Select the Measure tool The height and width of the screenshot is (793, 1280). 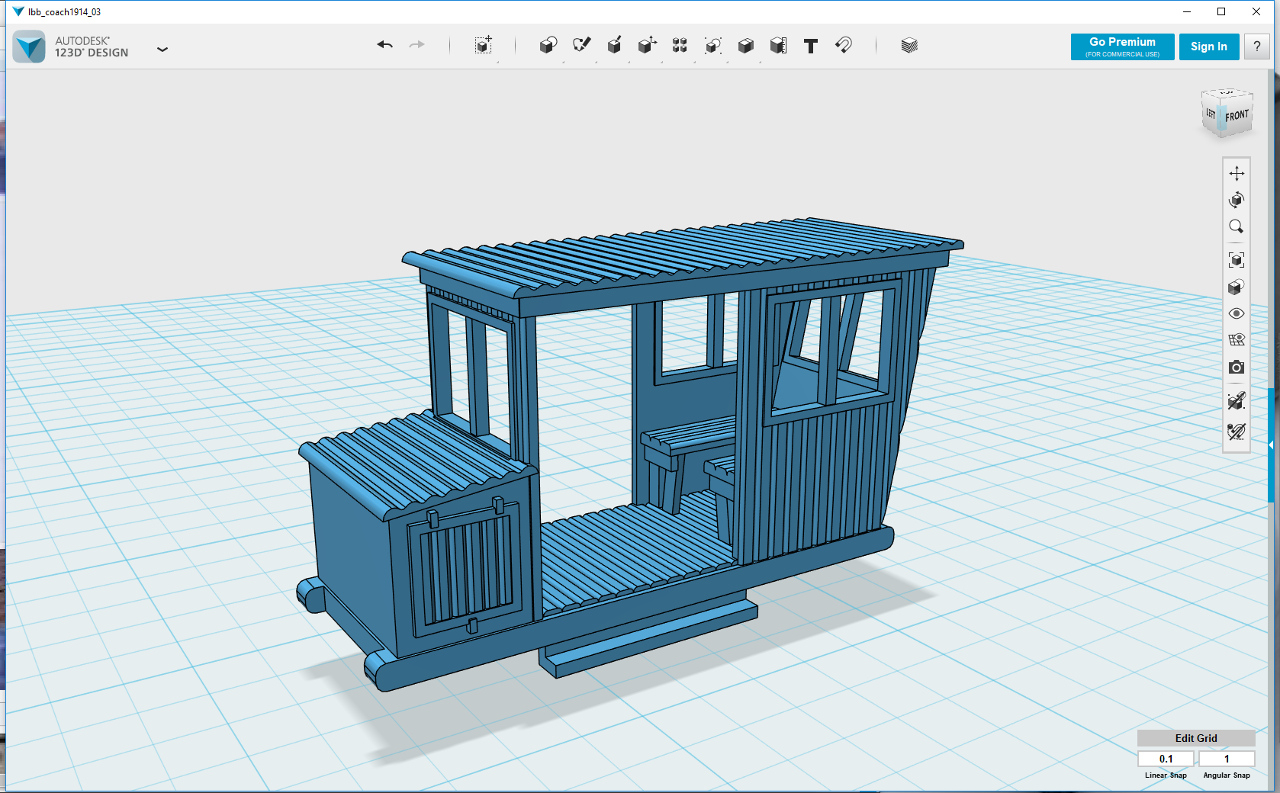click(778, 45)
